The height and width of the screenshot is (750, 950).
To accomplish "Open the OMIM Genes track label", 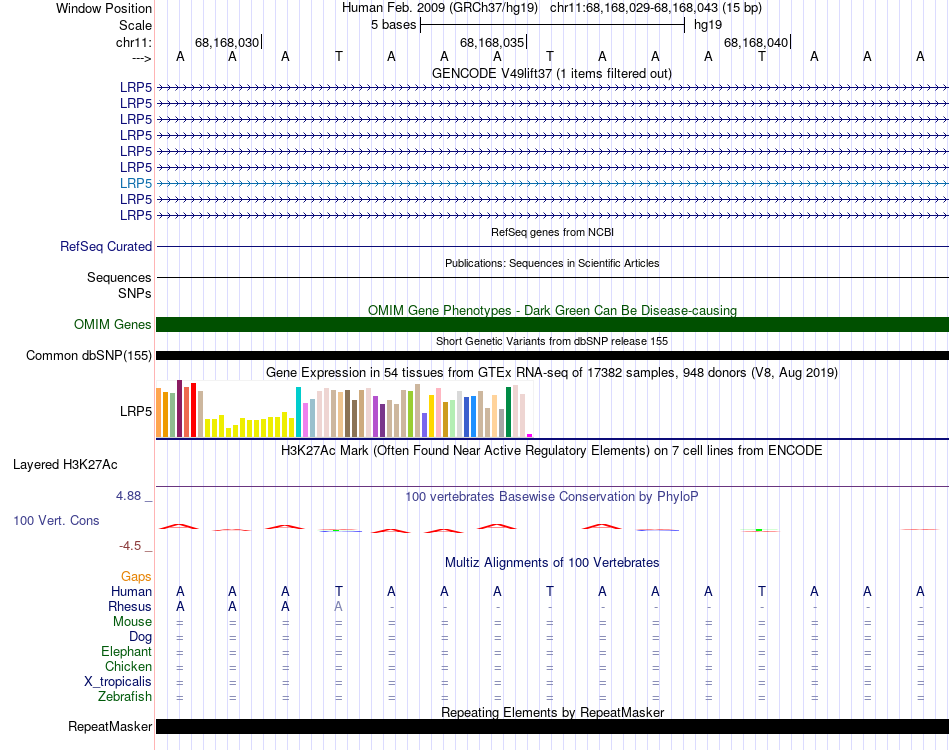I will pos(113,324).
